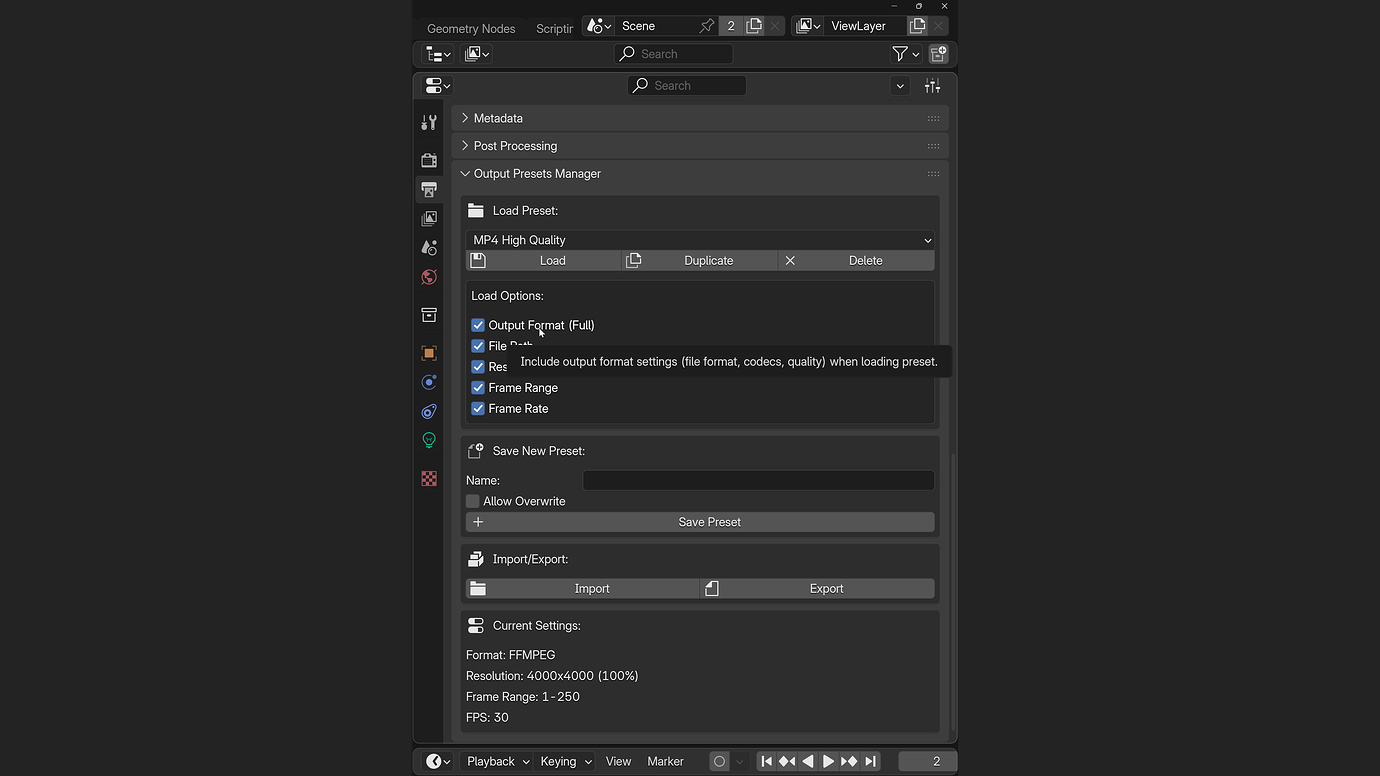
Task: Open the Object properties tab
Action: pos(429,353)
